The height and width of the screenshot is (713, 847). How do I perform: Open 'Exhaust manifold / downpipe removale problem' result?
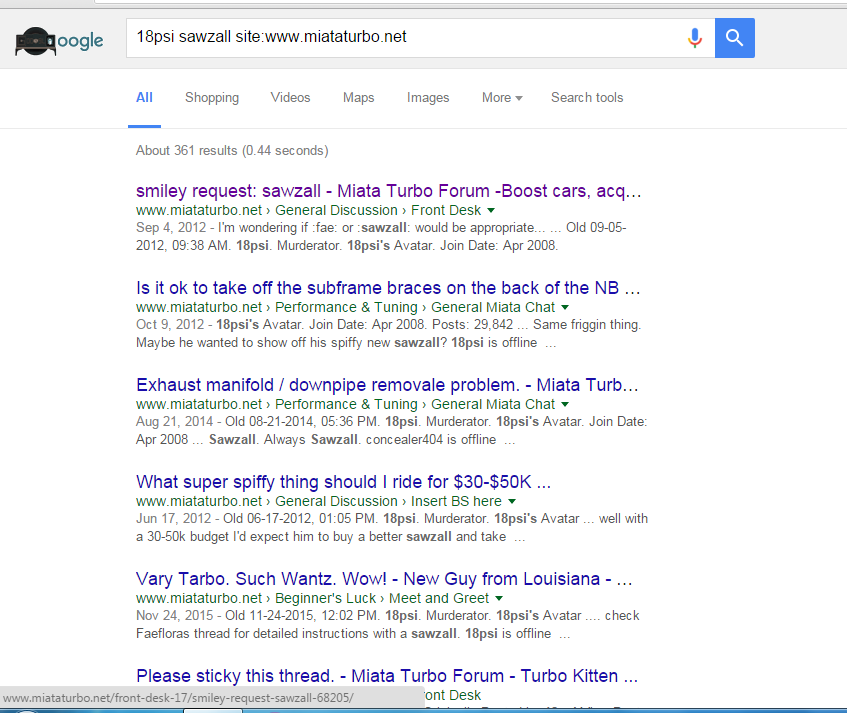[x=387, y=385]
